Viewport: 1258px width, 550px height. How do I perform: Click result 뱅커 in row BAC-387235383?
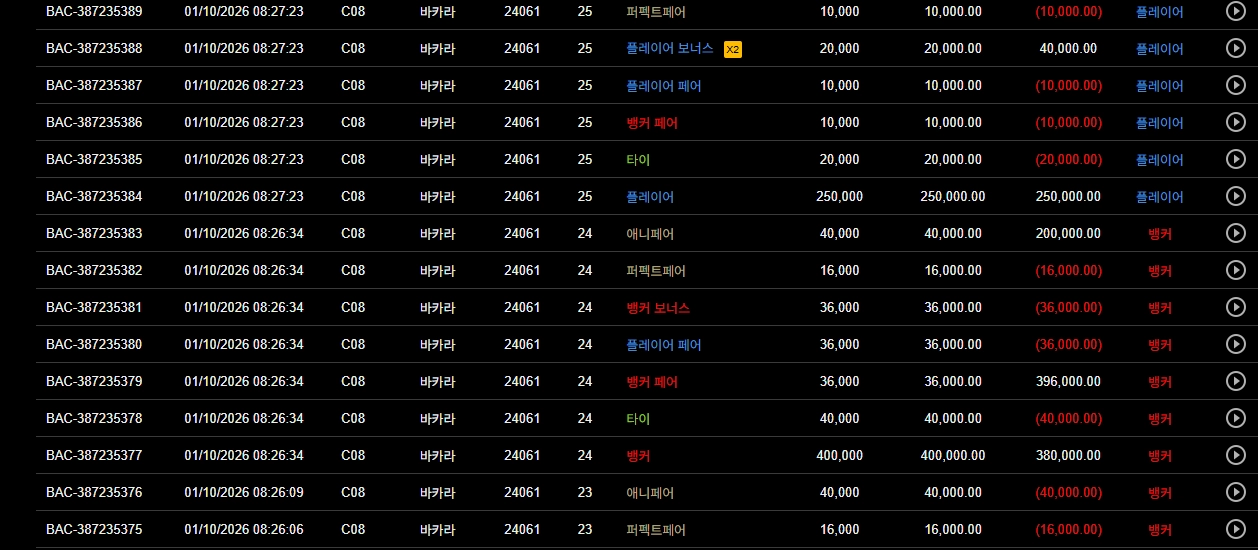pyautogui.click(x=1160, y=234)
